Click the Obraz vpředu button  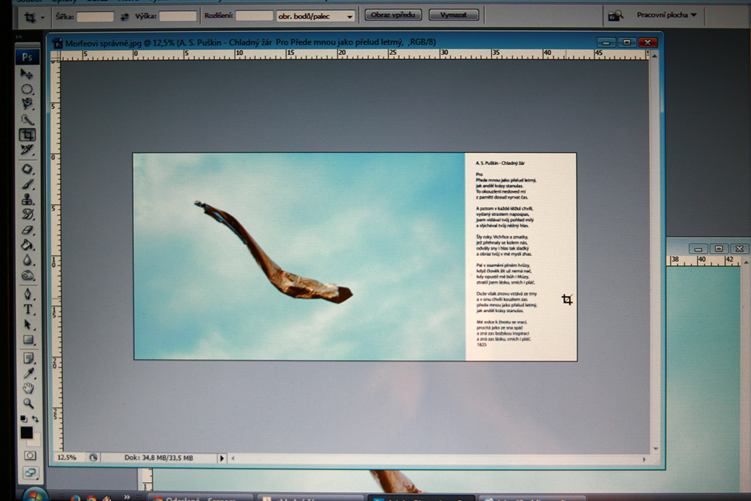(x=393, y=15)
